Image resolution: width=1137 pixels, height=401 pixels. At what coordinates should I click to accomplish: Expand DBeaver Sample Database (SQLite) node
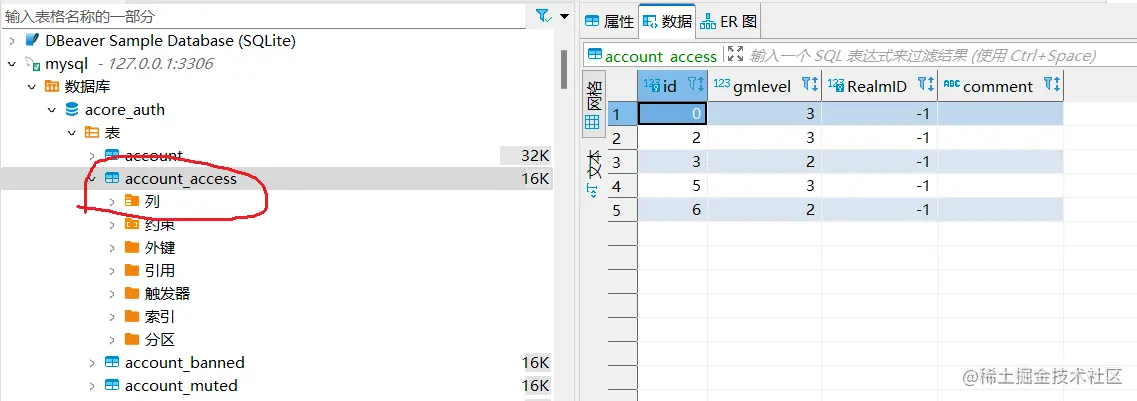[12, 41]
